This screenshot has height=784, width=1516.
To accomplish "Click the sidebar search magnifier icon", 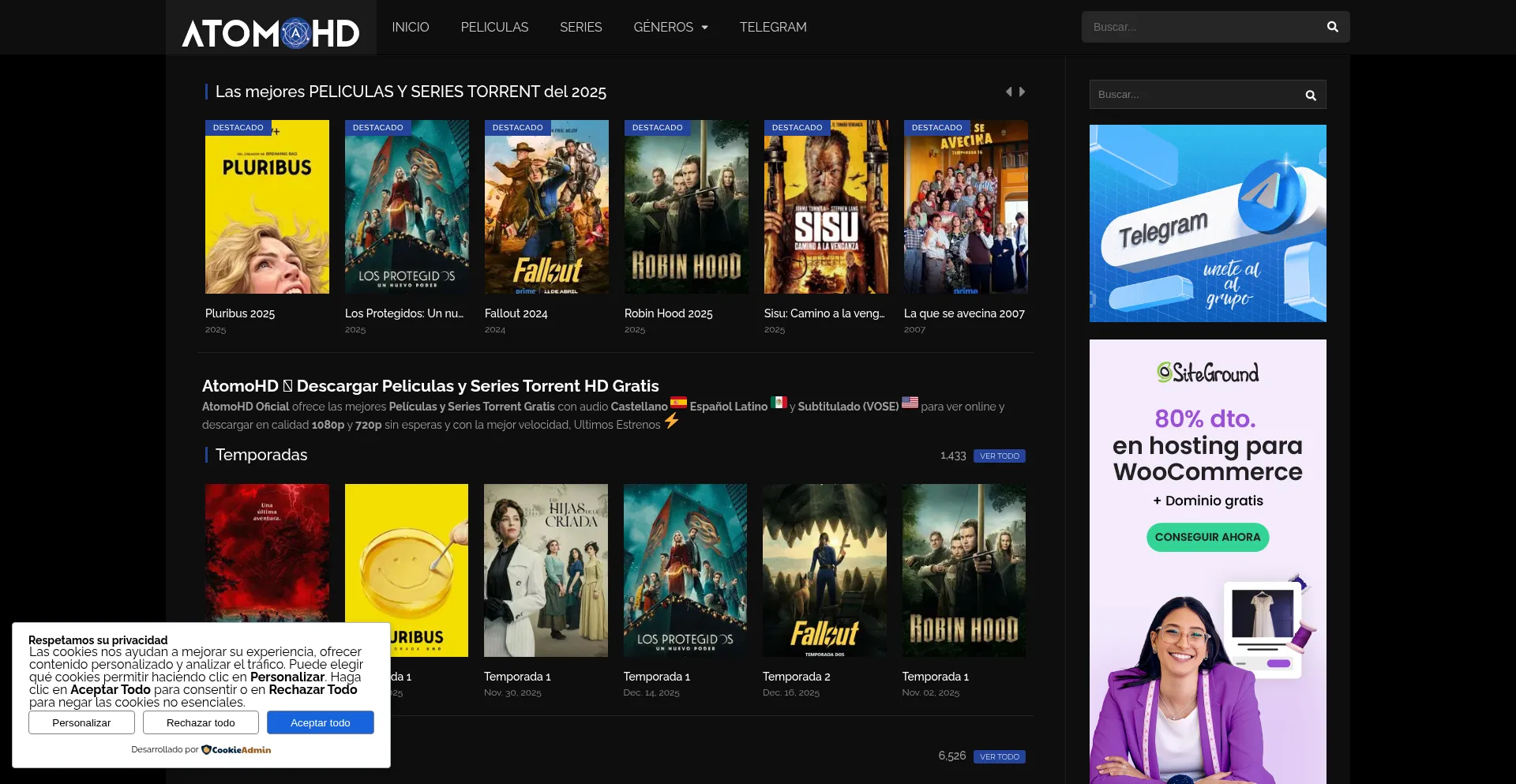I will pyautogui.click(x=1310, y=96).
